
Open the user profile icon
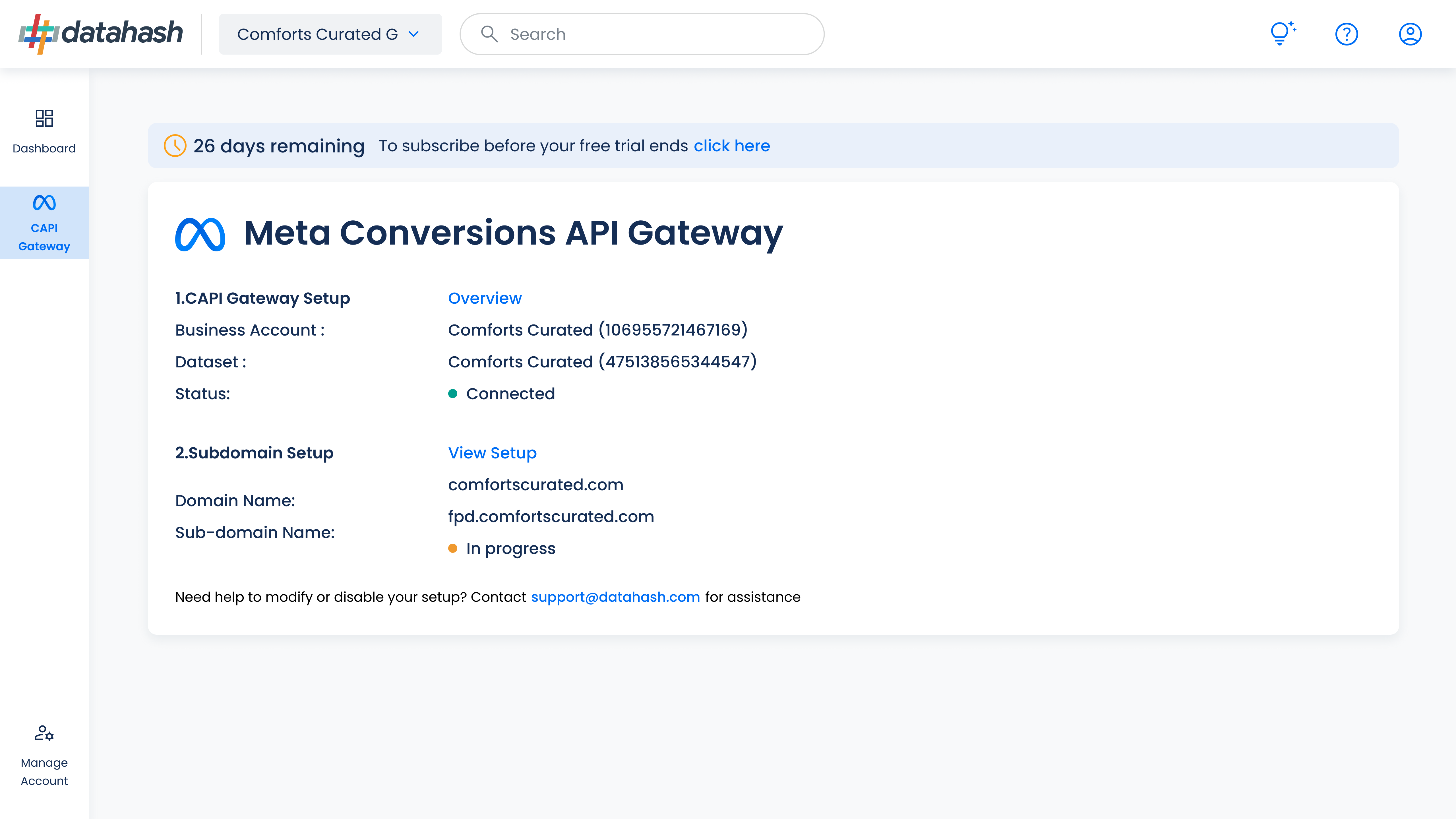point(1410,34)
